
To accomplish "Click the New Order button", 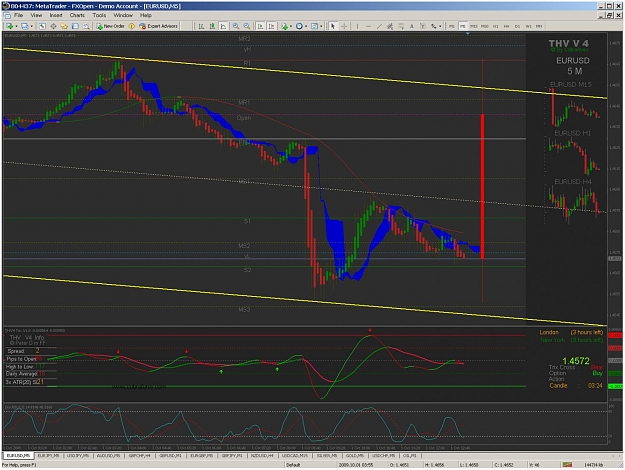I will [x=110, y=26].
